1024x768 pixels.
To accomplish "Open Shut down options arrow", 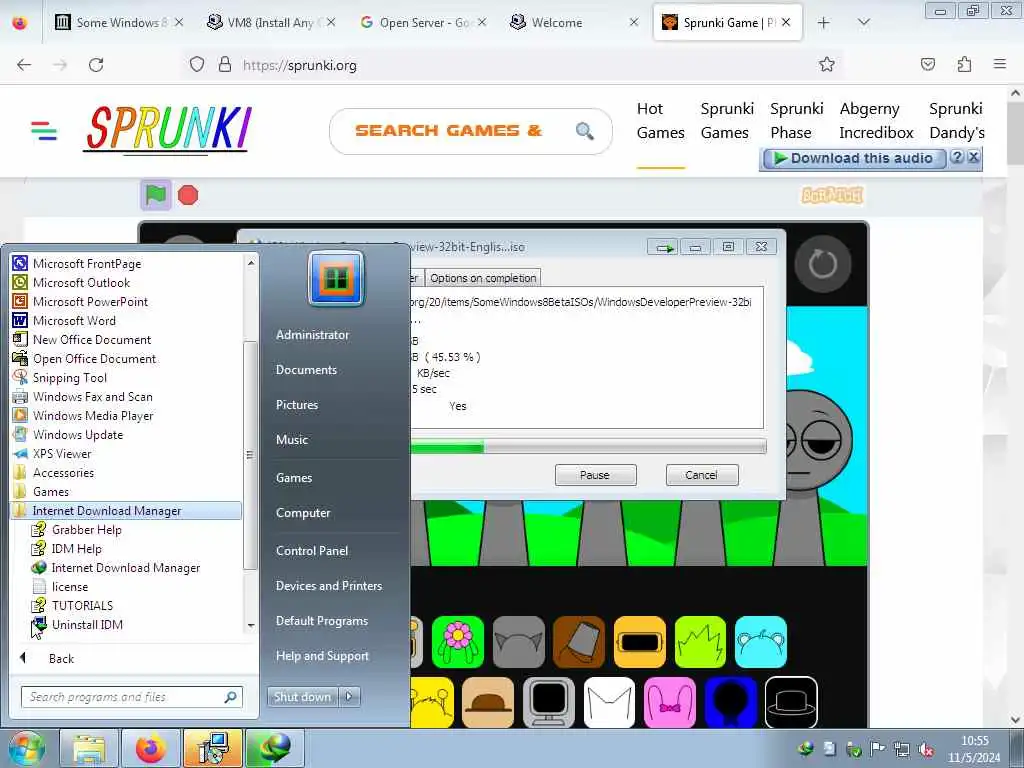I will 349,696.
